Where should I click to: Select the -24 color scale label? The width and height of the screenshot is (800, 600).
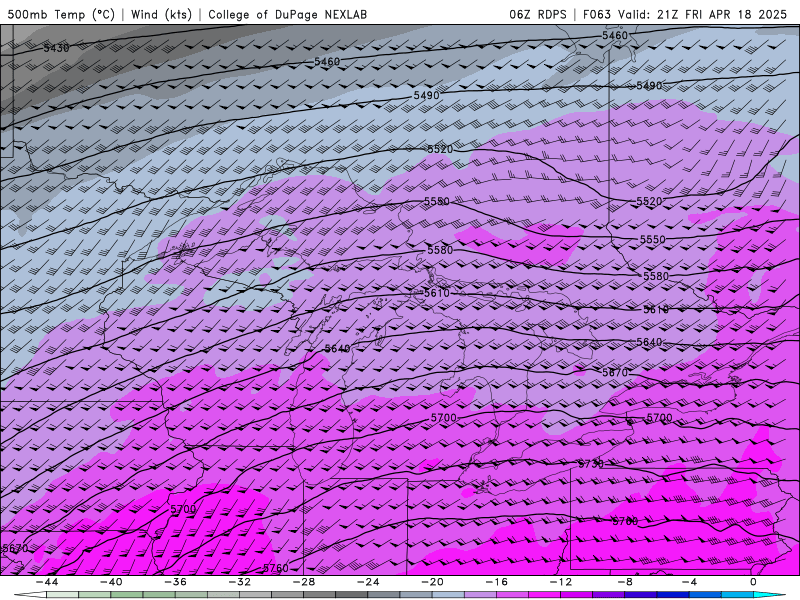point(368,582)
